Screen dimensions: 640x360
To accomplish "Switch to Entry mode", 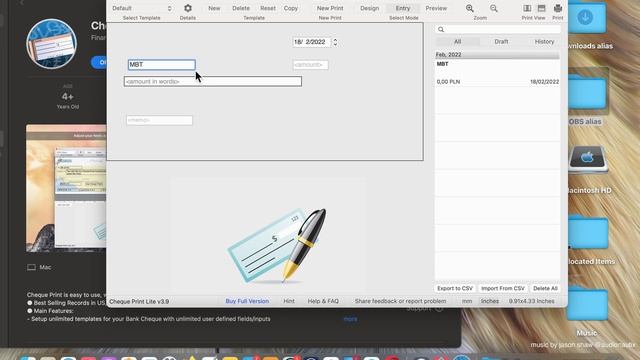I will pos(402,8).
